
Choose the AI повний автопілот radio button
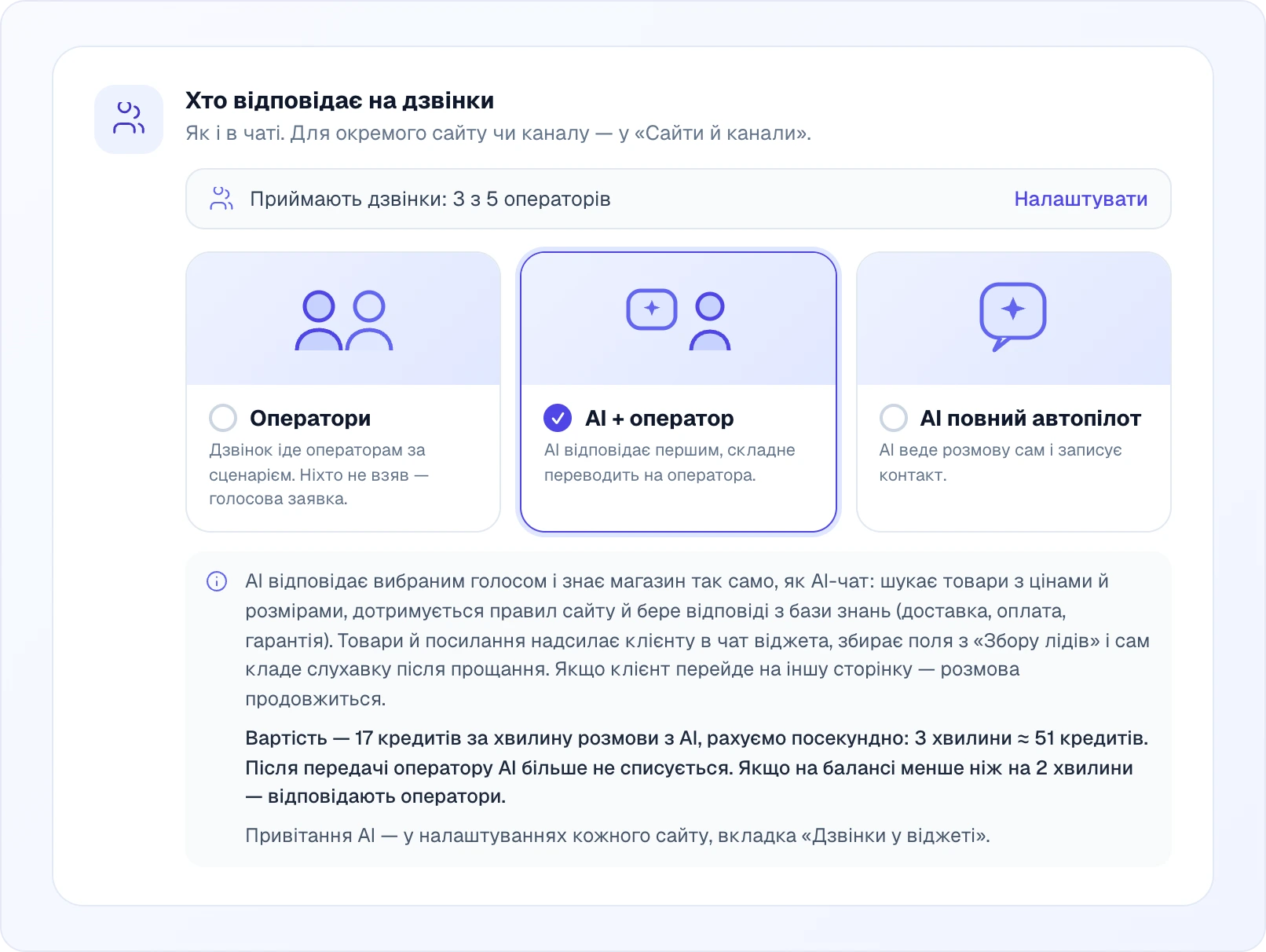(894, 418)
